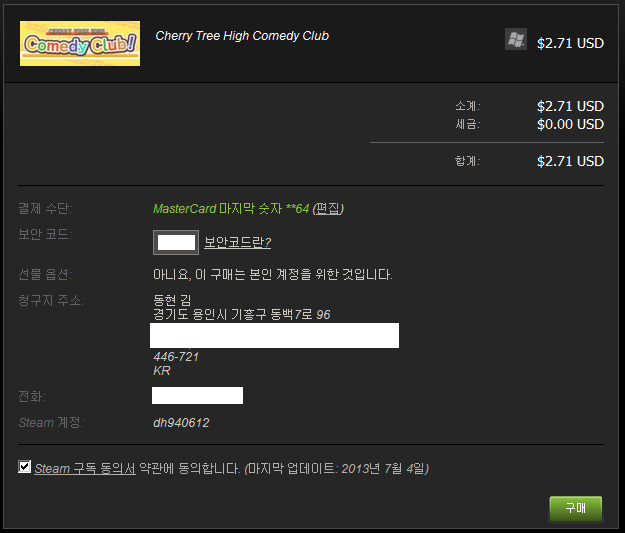This screenshot has width=625, height=533.
Task: Click the green 구매 button
Action: pos(576,508)
